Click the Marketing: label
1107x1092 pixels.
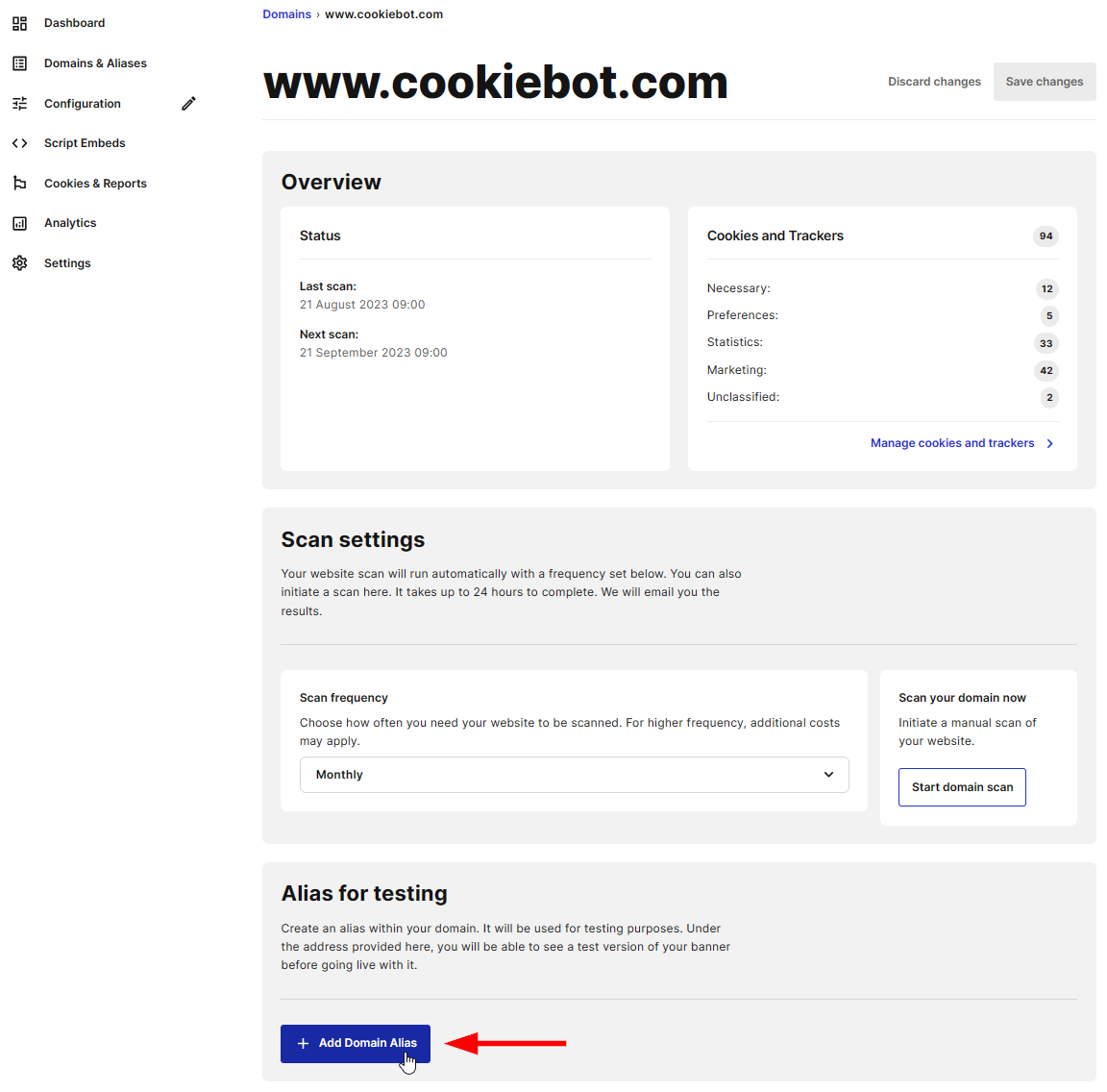[736, 370]
